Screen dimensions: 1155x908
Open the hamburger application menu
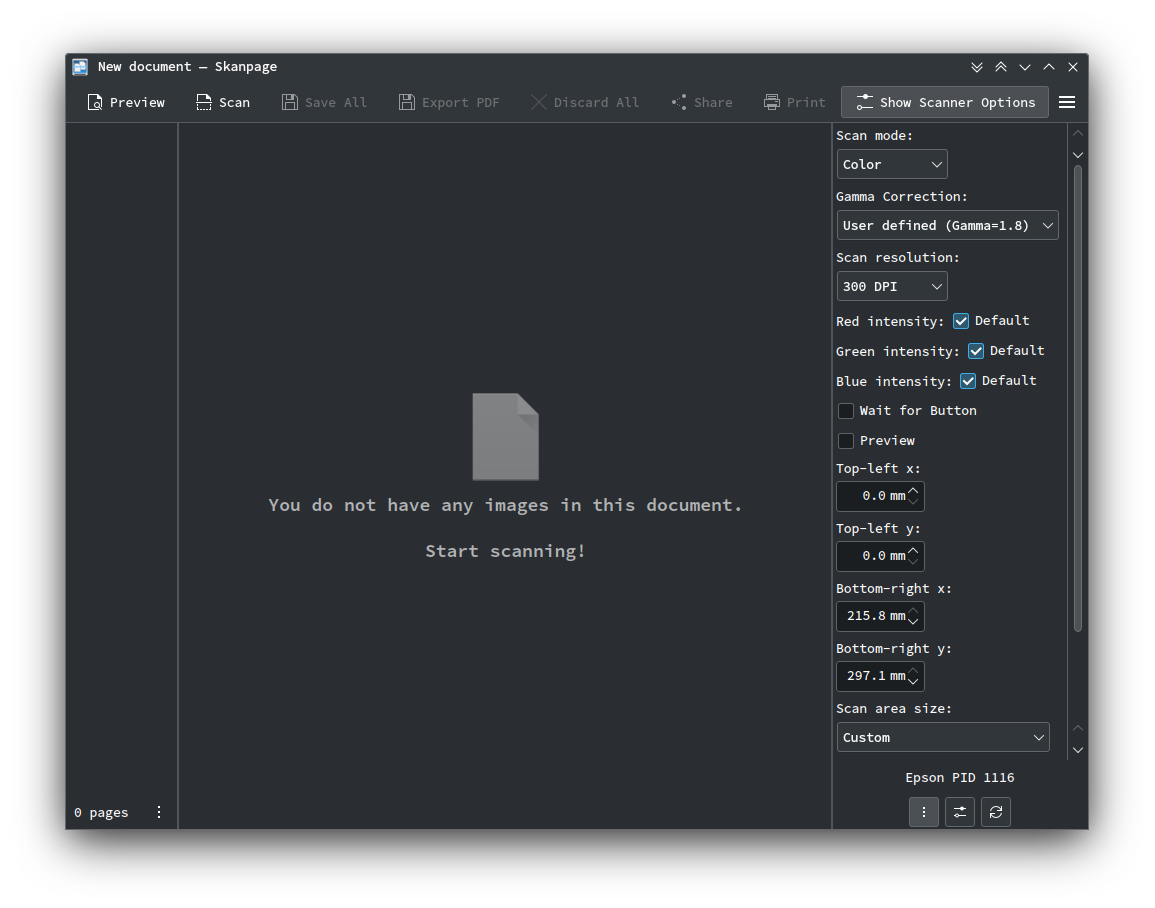[1067, 102]
